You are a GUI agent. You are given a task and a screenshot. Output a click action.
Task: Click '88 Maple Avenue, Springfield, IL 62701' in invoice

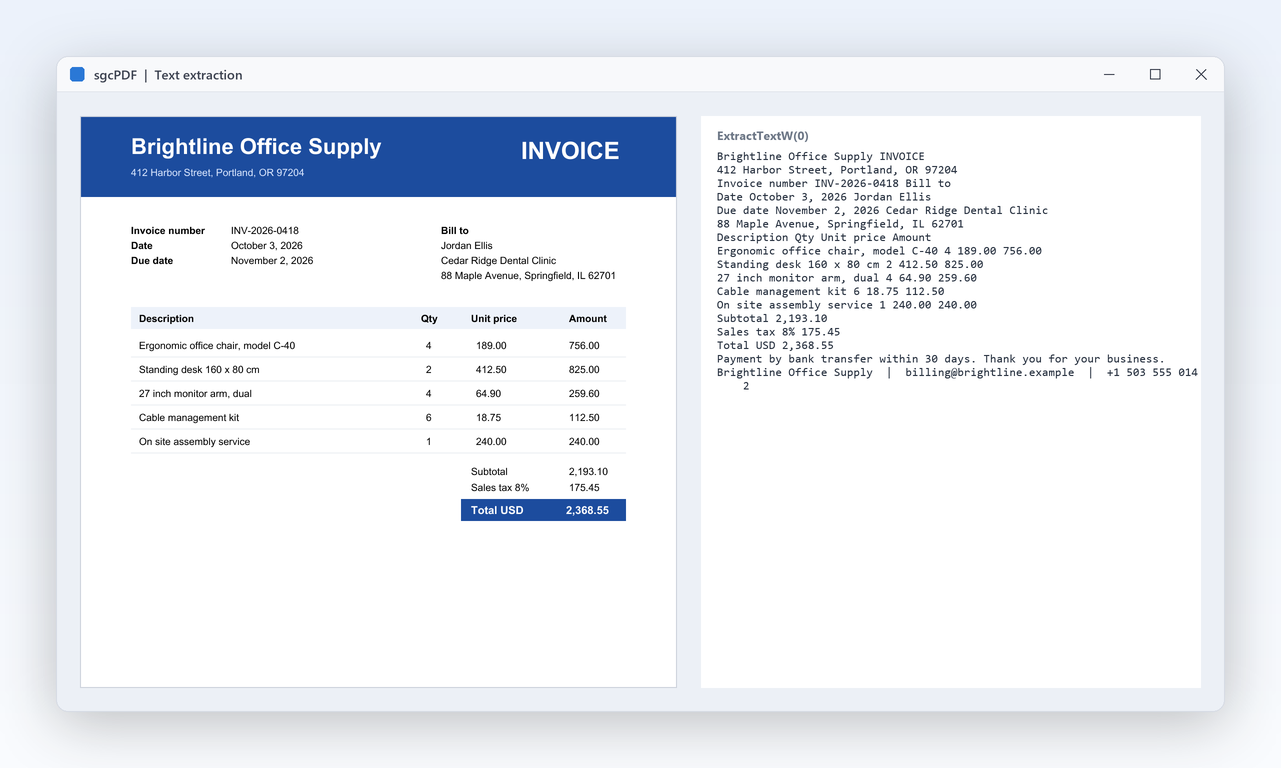[528, 276]
